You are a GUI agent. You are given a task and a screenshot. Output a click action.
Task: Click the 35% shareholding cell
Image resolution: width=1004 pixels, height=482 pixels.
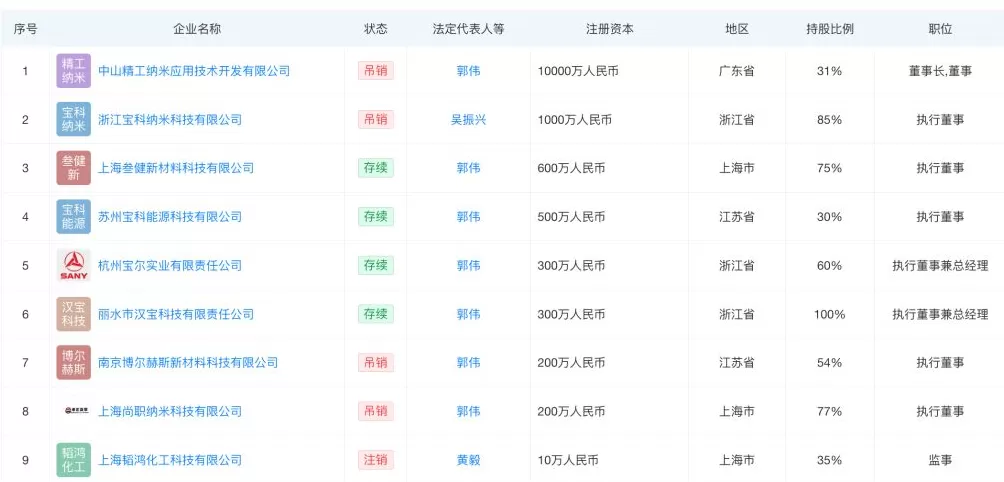point(830,460)
